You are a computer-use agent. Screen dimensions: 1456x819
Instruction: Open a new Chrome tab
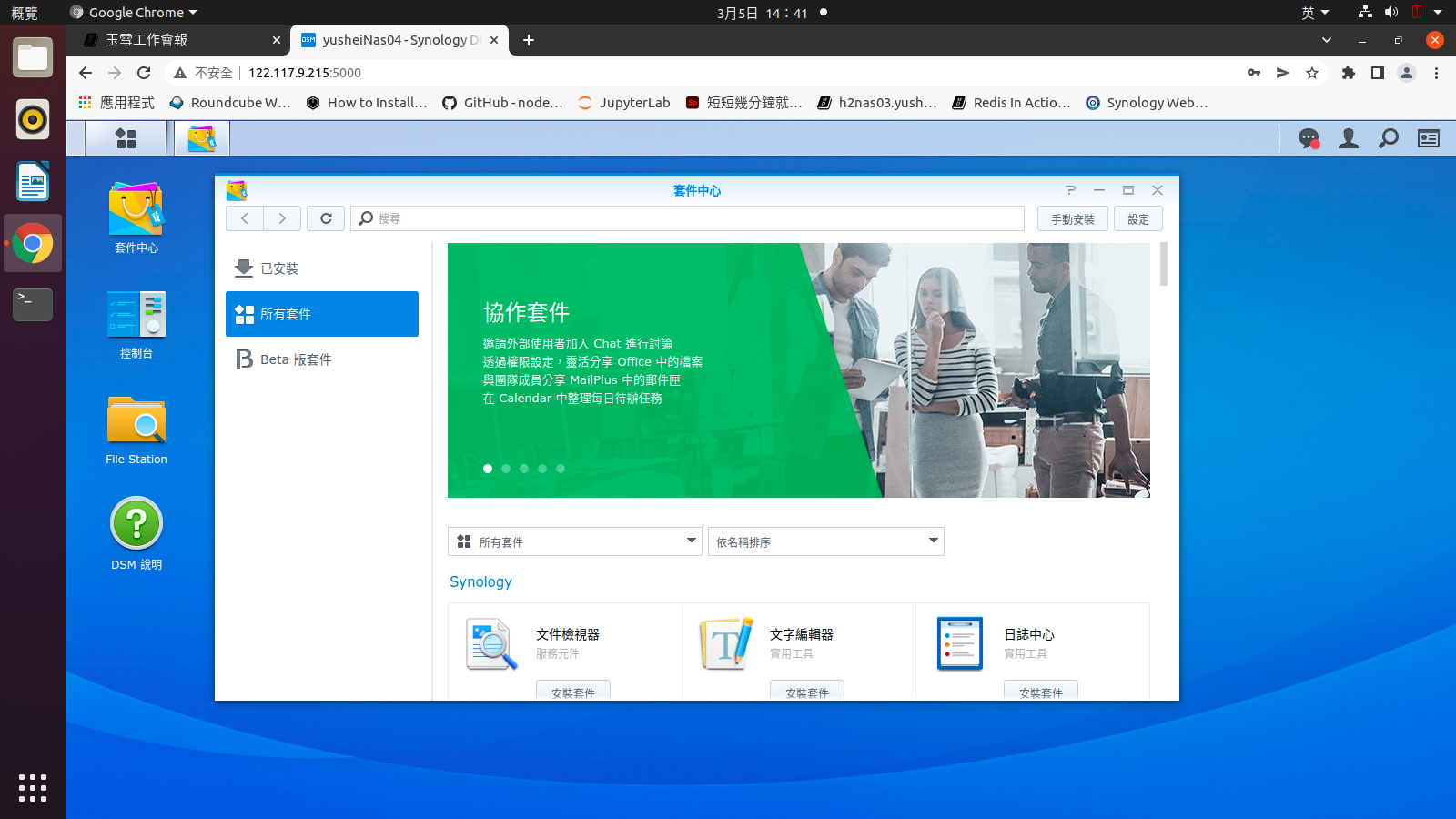click(529, 40)
